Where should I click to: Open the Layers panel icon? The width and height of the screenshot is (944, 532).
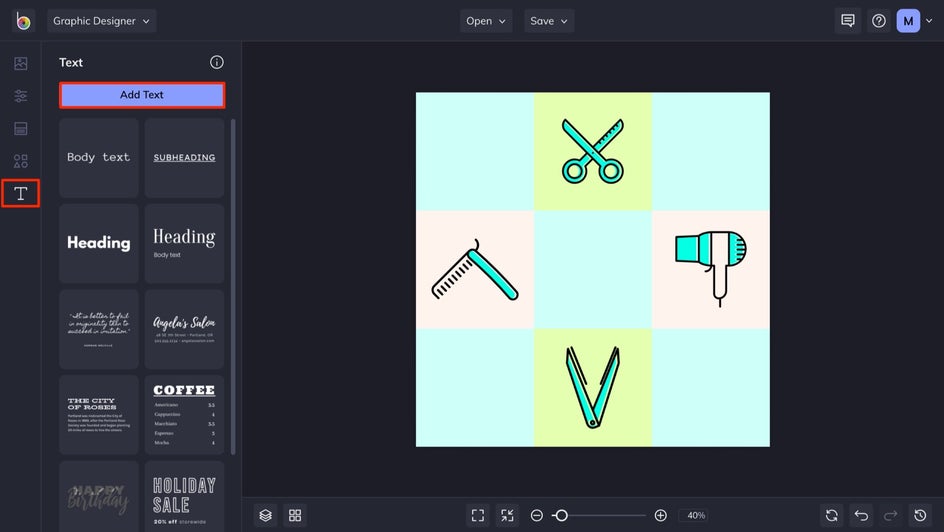[x=266, y=515]
